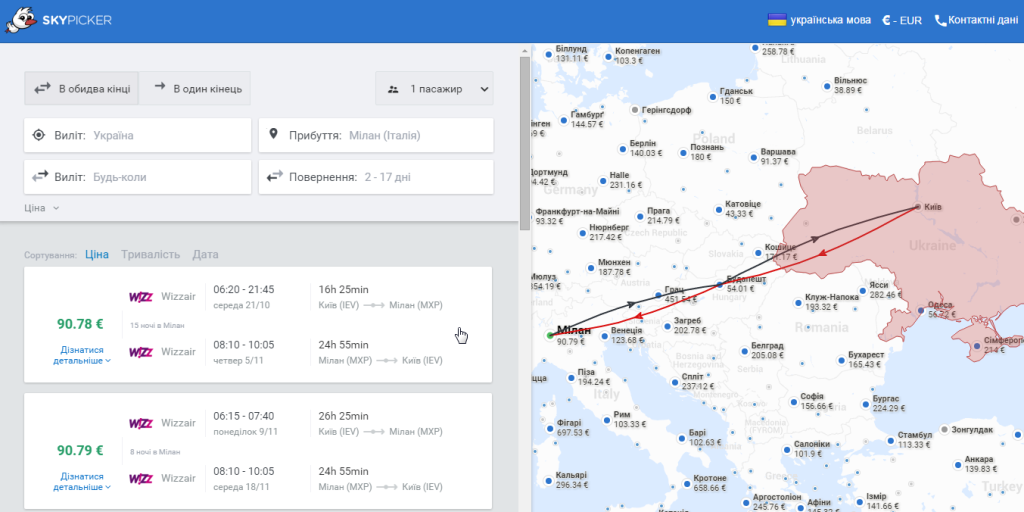
Task: Click the SKYPICKER brand name text
Action: tap(77, 20)
